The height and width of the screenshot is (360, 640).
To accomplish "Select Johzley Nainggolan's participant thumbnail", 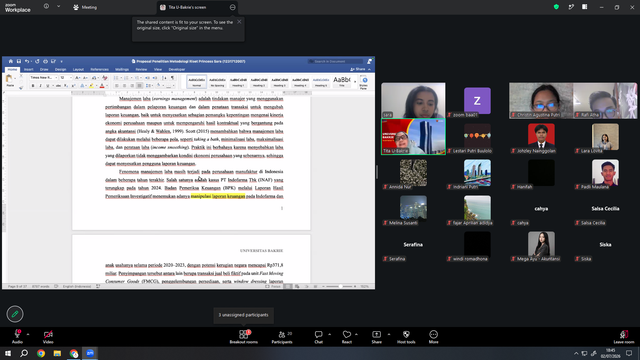I will [541, 137].
